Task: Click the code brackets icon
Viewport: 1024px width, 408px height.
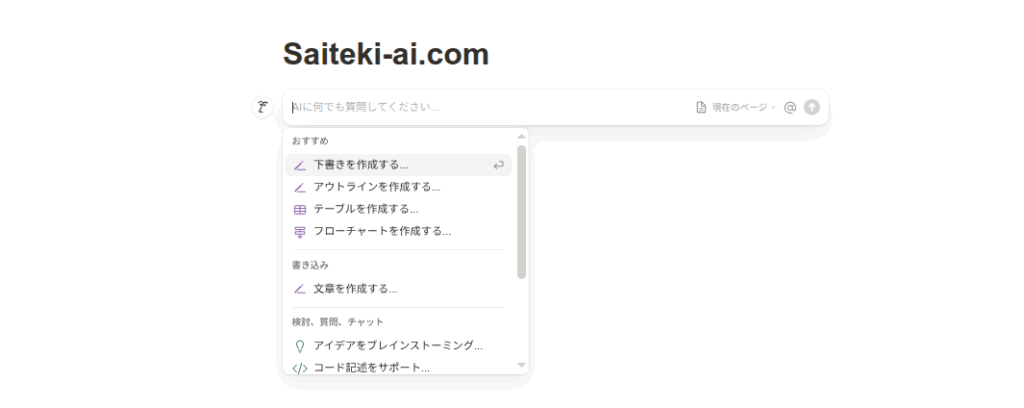Action: (x=300, y=368)
